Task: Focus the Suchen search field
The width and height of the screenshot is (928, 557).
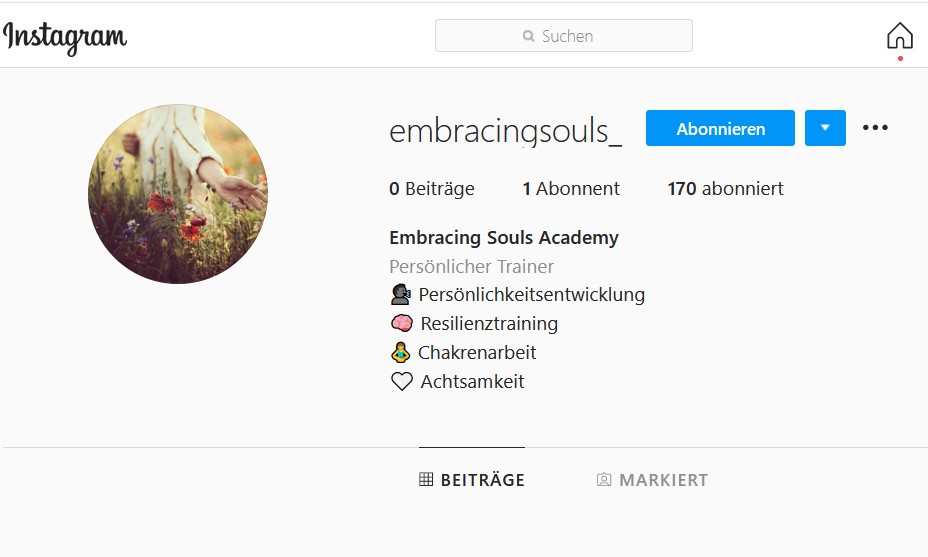Action: 563,36
